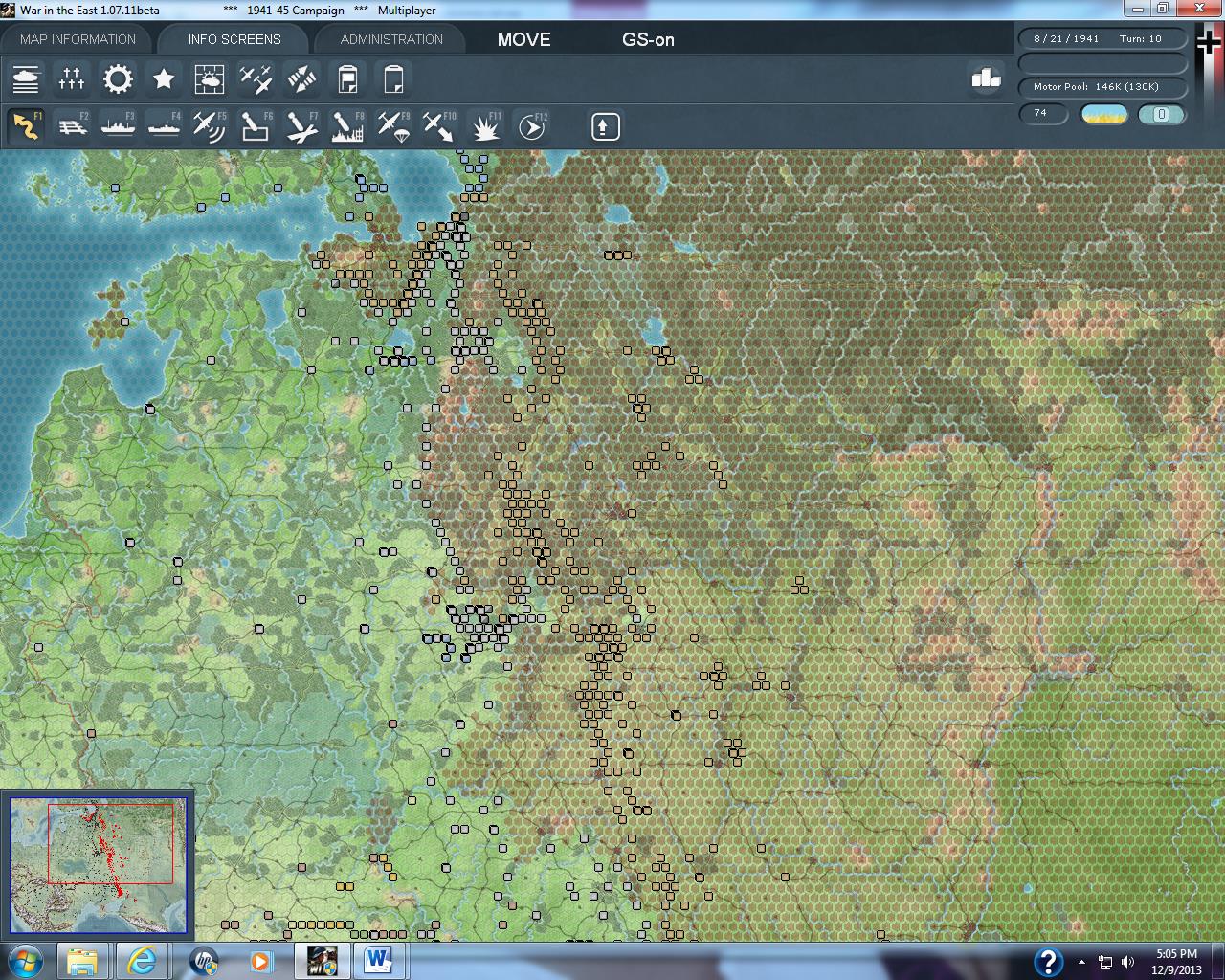Image resolution: width=1225 pixels, height=980 pixels.
Task: Click the star victory screen icon
Action: (x=164, y=79)
